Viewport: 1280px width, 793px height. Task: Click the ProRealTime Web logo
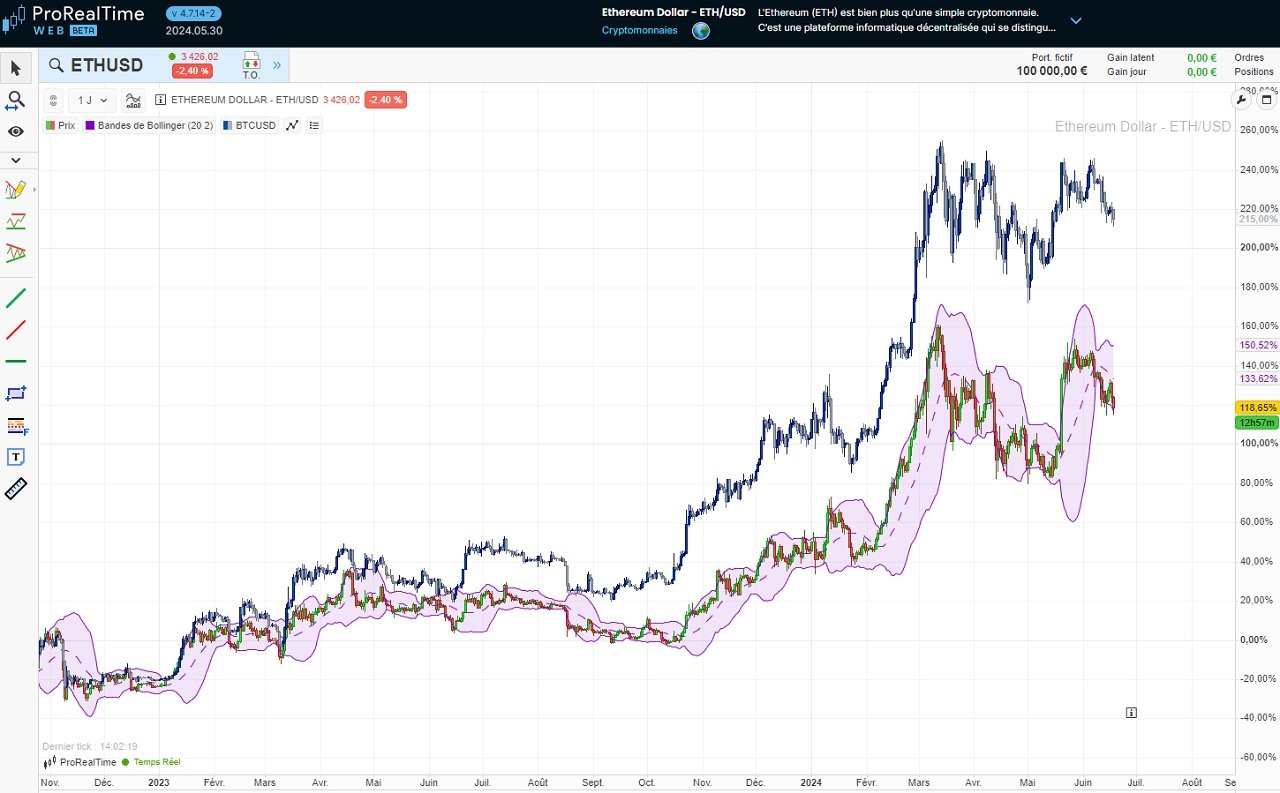coord(73,20)
